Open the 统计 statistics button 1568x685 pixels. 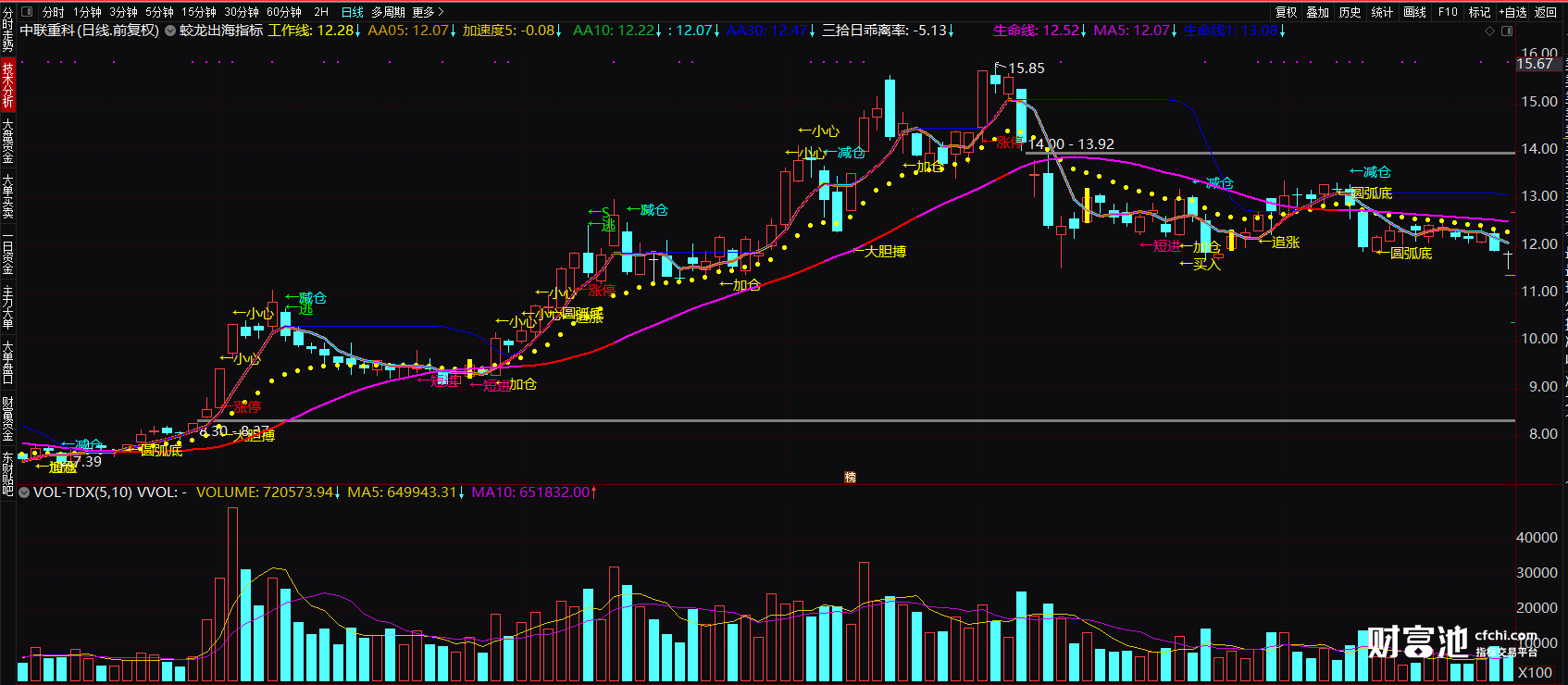(1382, 12)
